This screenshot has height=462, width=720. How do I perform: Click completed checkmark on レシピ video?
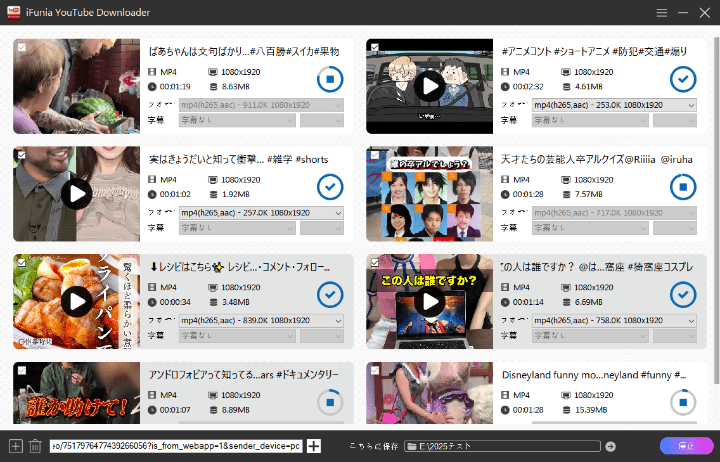coord(330,294)
